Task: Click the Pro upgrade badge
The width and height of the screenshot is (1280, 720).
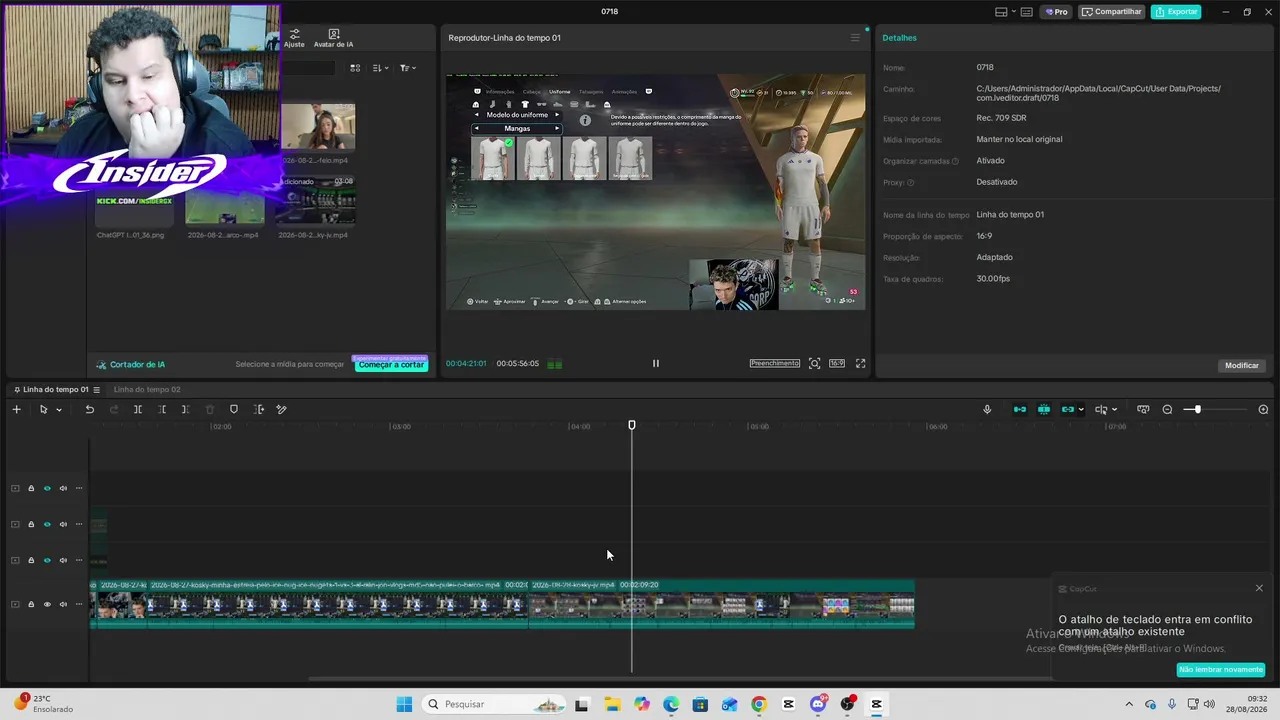Action: (x=1056, y=12)
